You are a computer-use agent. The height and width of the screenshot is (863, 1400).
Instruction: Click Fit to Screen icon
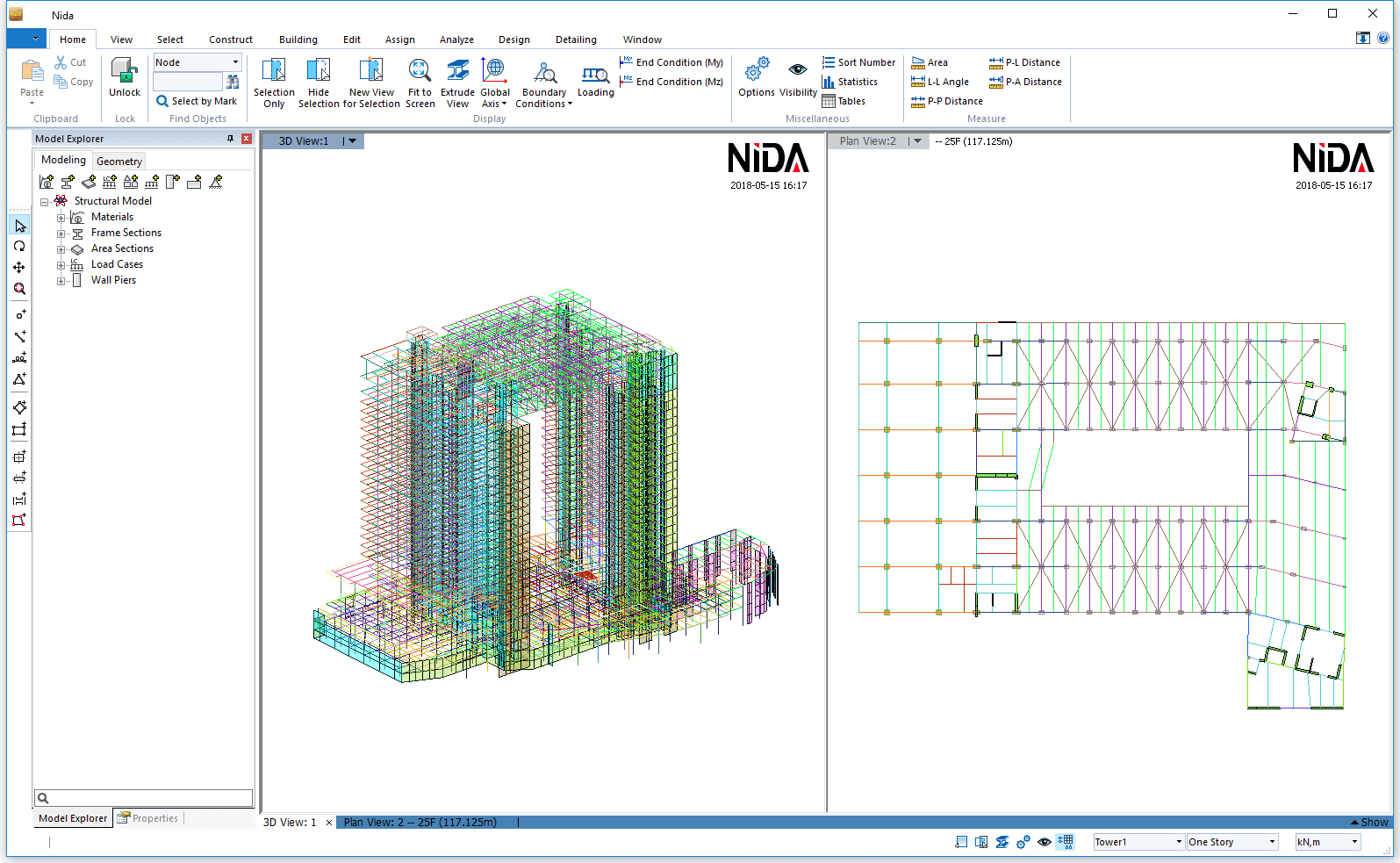tap(420, 70)
